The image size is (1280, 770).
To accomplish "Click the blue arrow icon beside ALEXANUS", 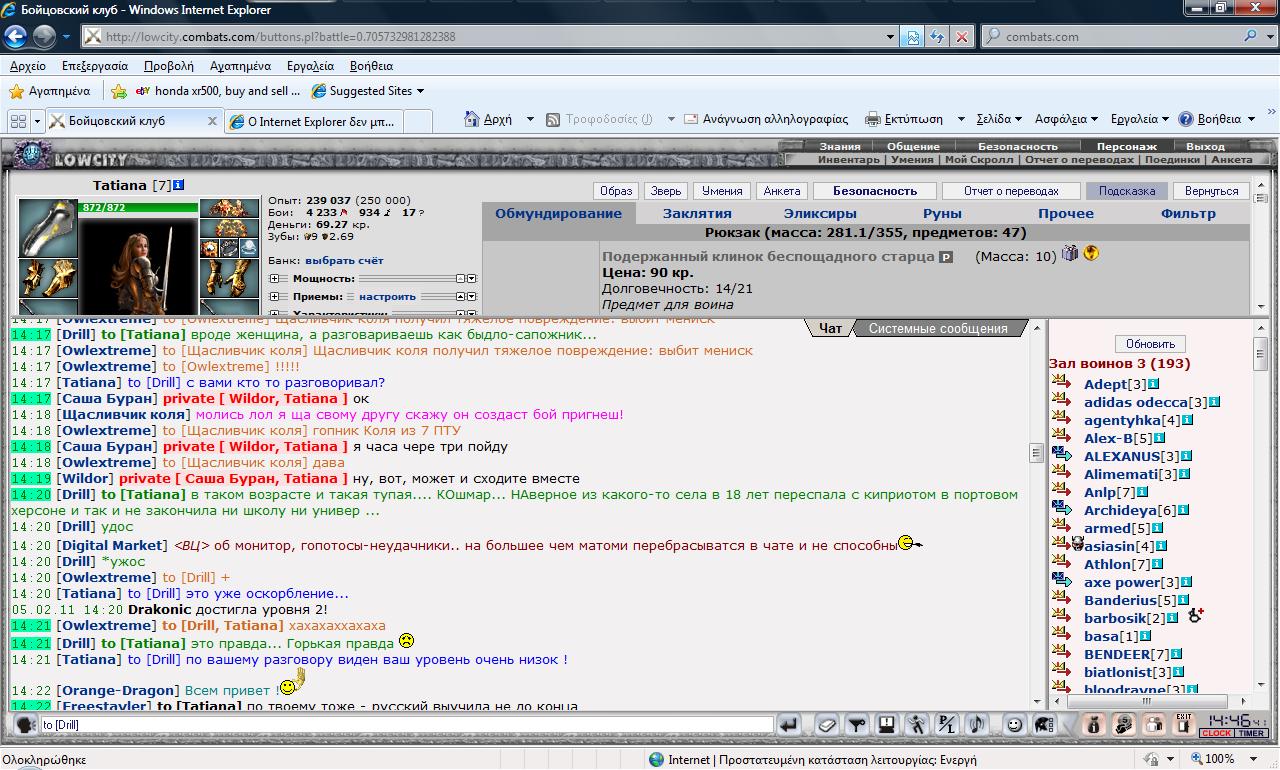I will coord(1061,453).
